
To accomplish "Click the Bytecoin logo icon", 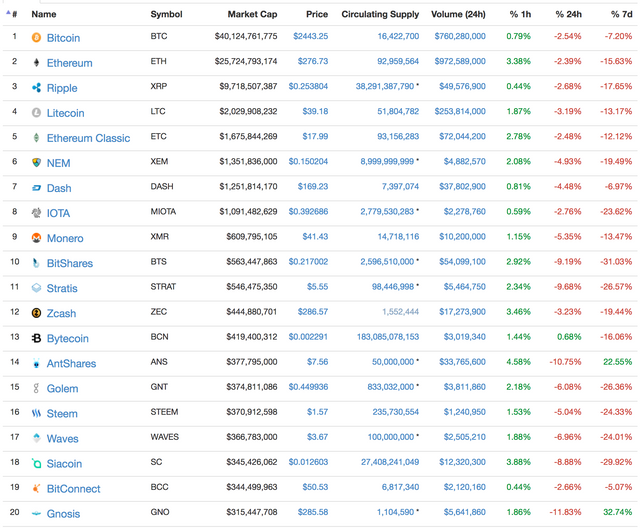I will [x=36, y=338].
